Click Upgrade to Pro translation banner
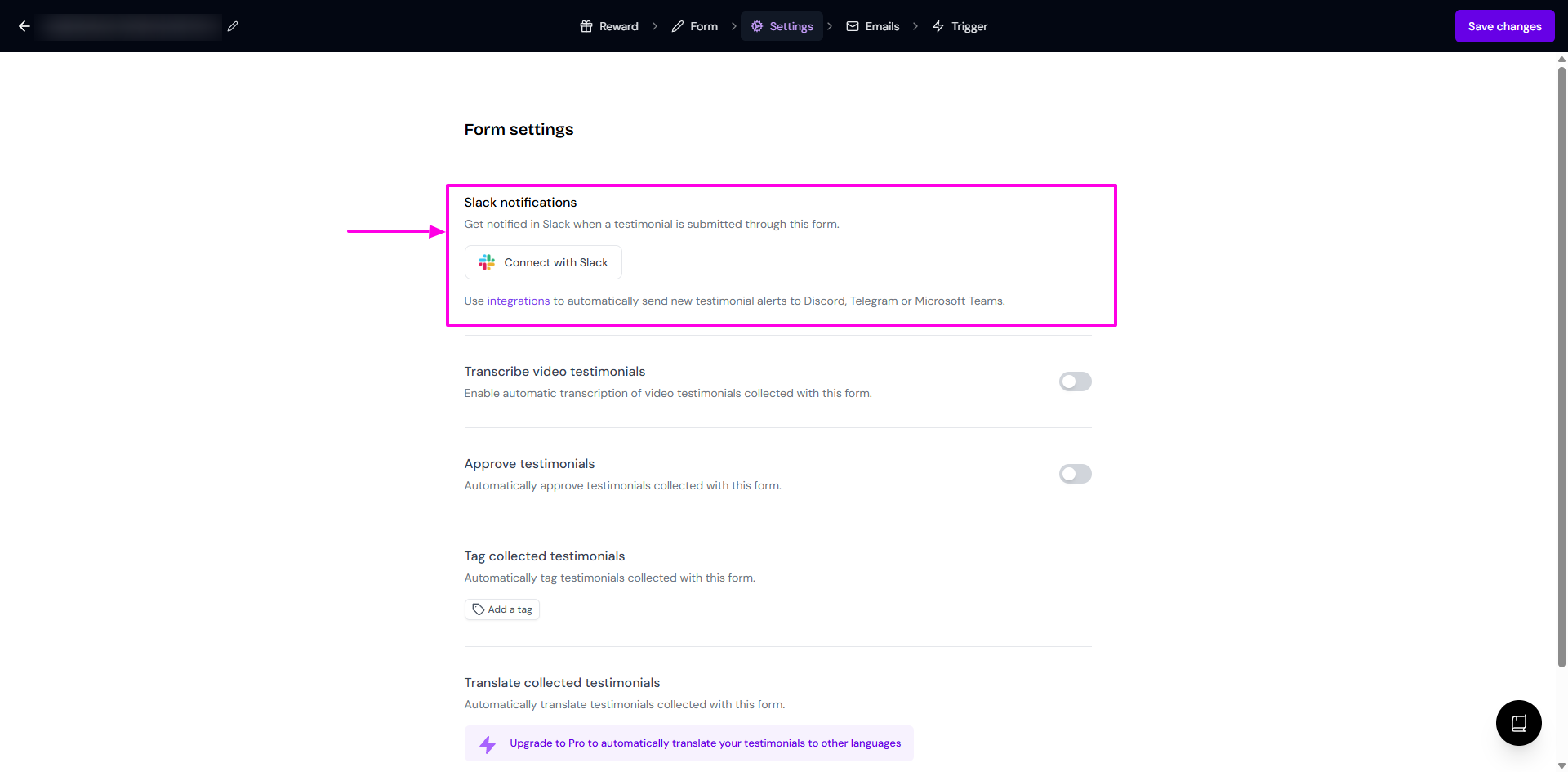The width and height of the screenshot is (1568, 772). pos(689,743)
